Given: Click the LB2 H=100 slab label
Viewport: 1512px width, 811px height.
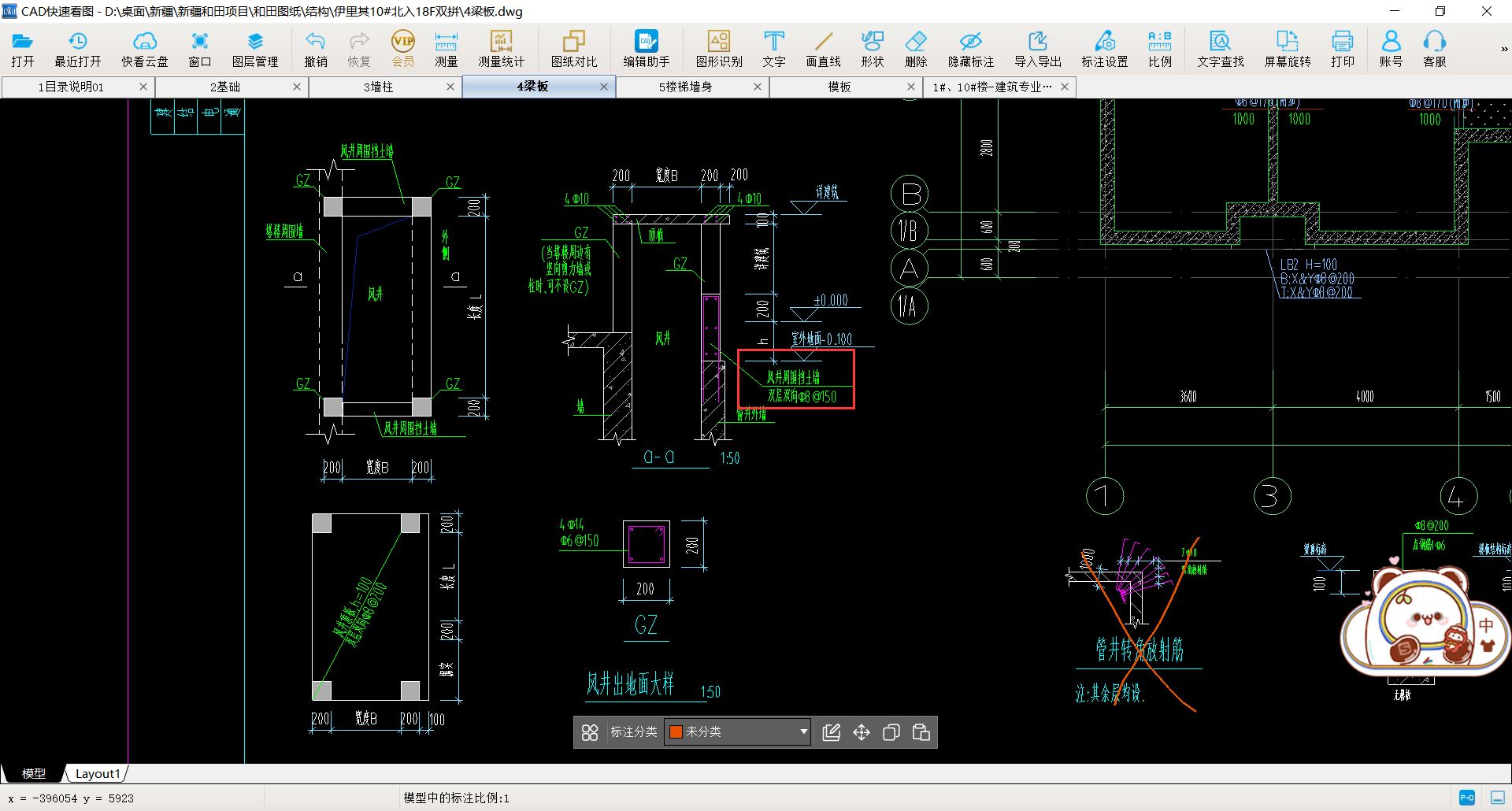Looking at the screenshot, I should click(1309, 265).
